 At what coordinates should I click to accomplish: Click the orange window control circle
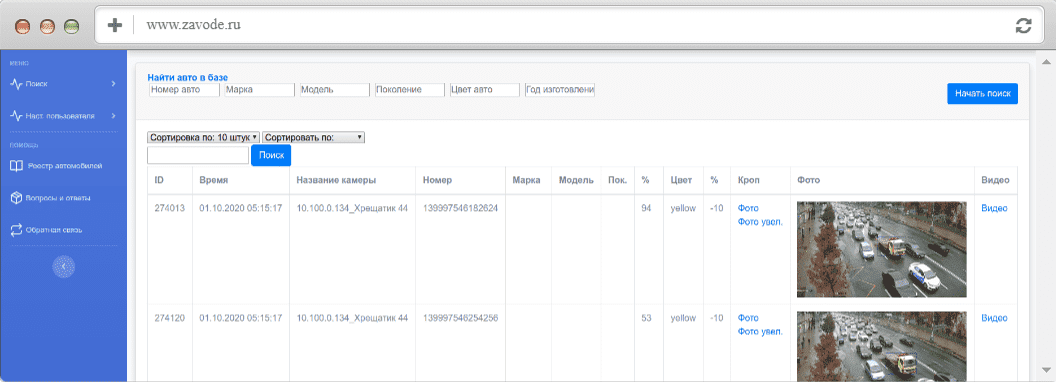pyautogui.click(x=47, y=27)
